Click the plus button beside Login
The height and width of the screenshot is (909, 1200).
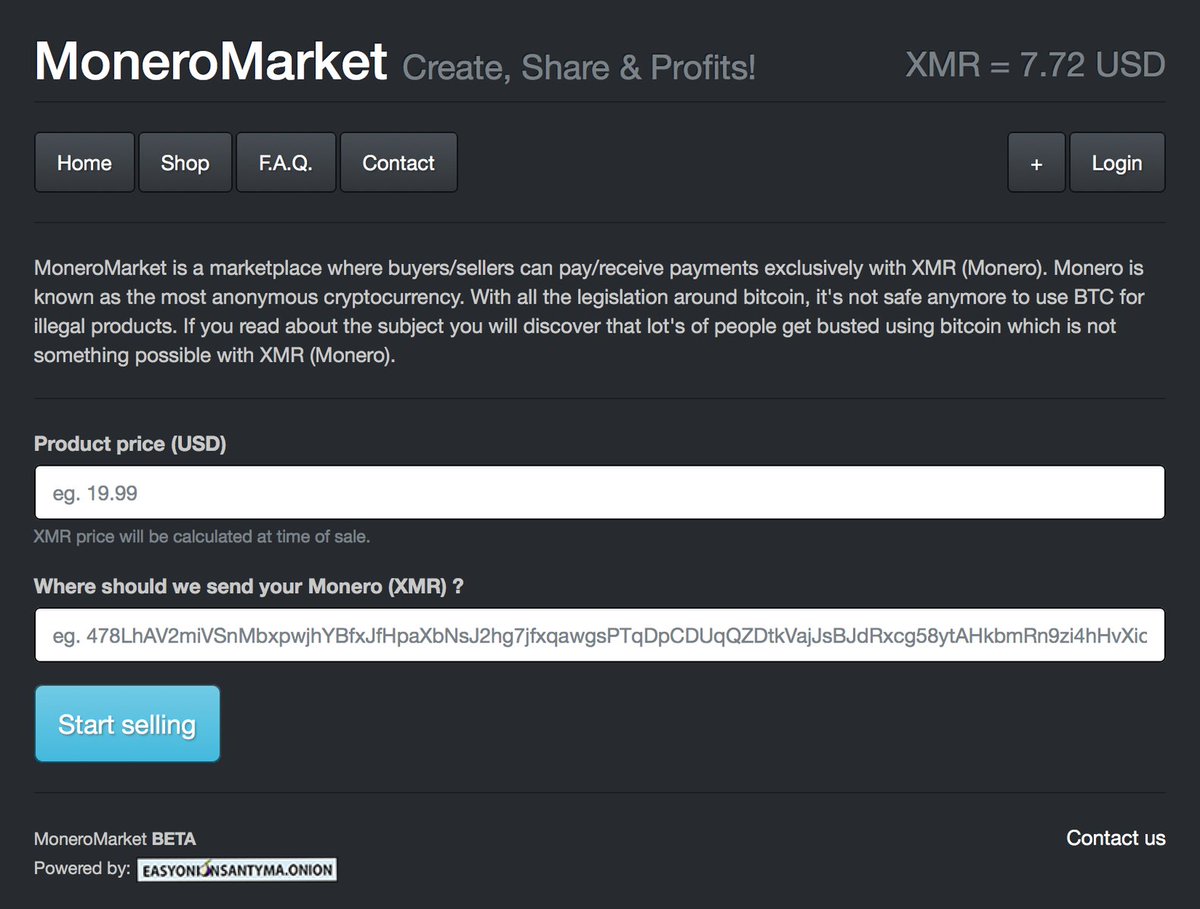point(1036,162)
